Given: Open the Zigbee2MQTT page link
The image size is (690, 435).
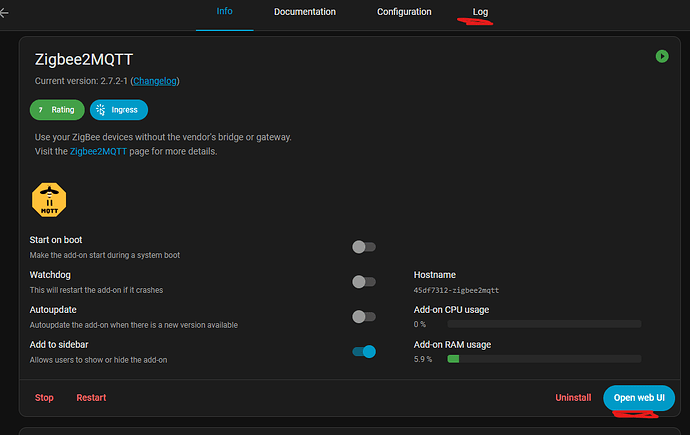Looking at the screenshot, I should (x=98, y=151).
